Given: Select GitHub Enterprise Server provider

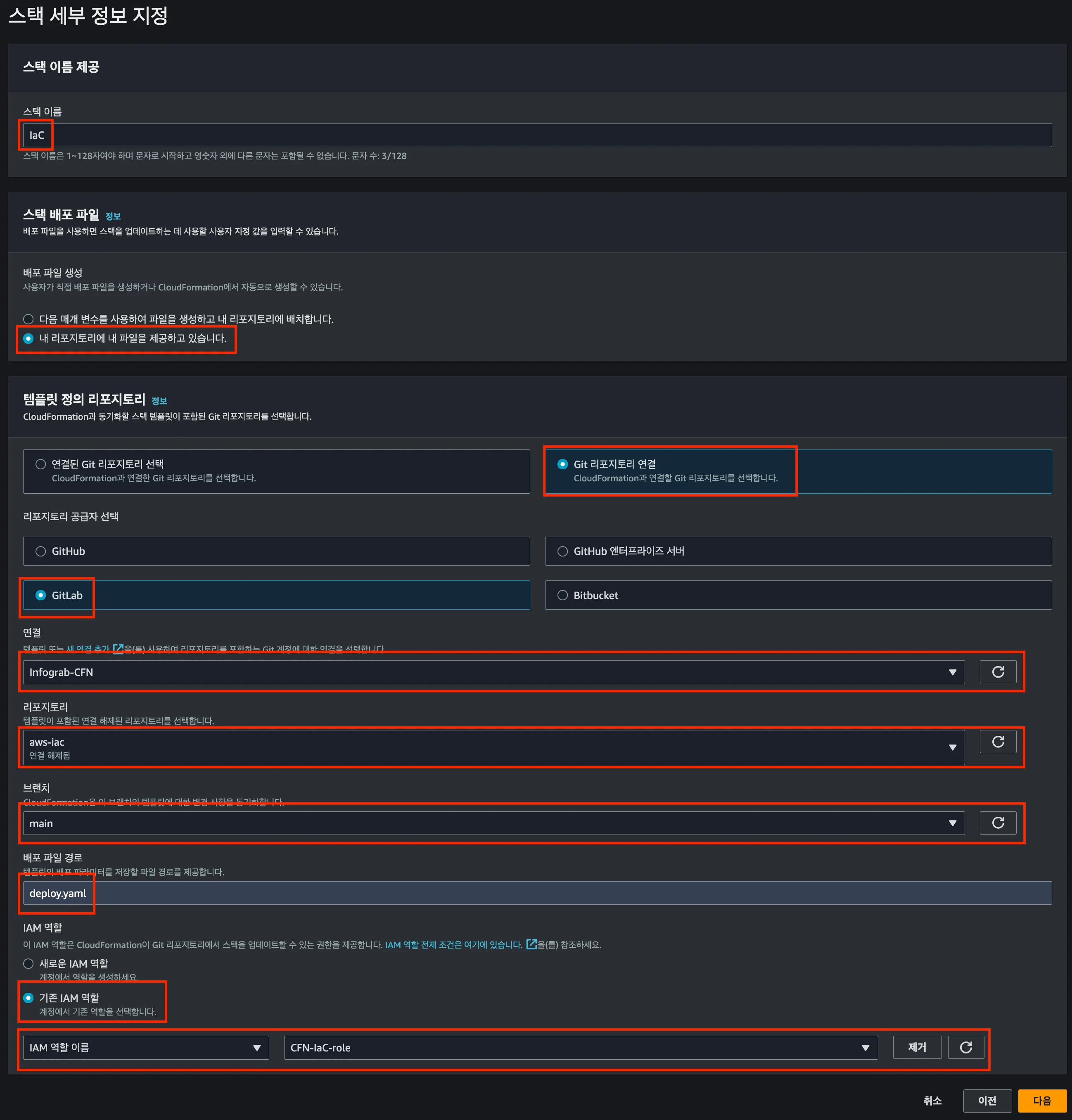Looking at the screenshot, I should [562, 551].
